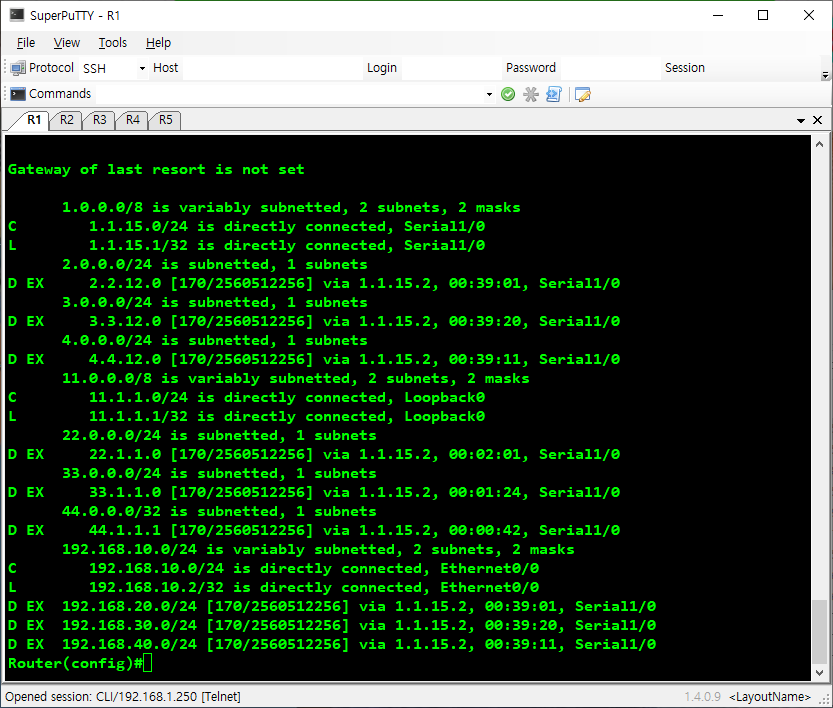Click into the Commands input box
Image resolution: width=833 pixels, height=708 pixels.
(x=290, y=95)
